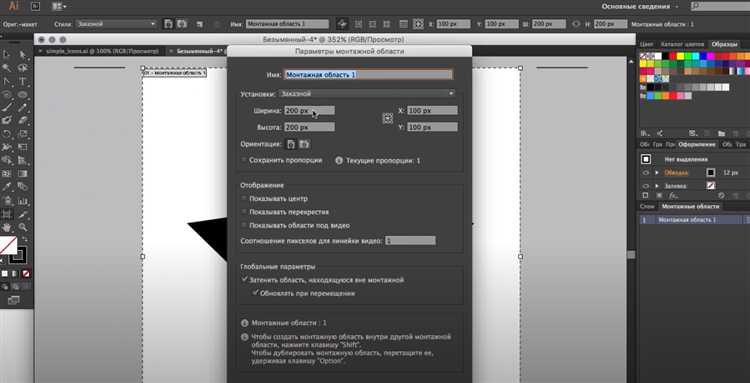Screen dimensions: 750x383
Task: Click the new artboard icon in control bar
Action: pyautogui.click(x=200, y=24)
